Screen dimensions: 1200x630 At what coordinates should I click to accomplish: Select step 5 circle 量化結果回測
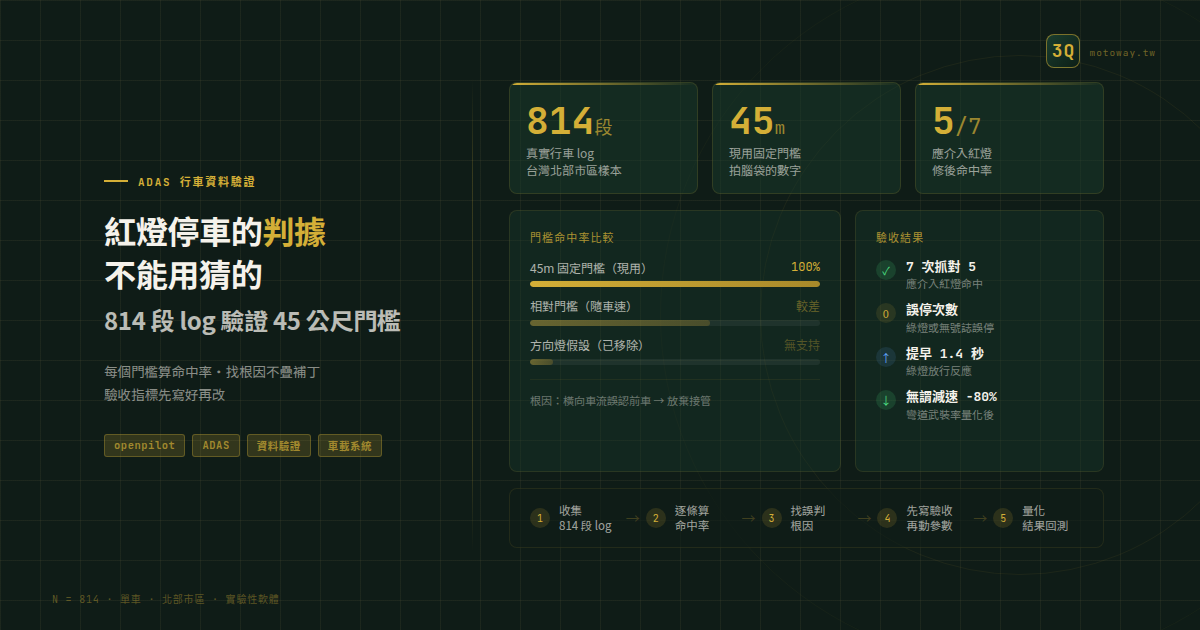[1003, 518]
